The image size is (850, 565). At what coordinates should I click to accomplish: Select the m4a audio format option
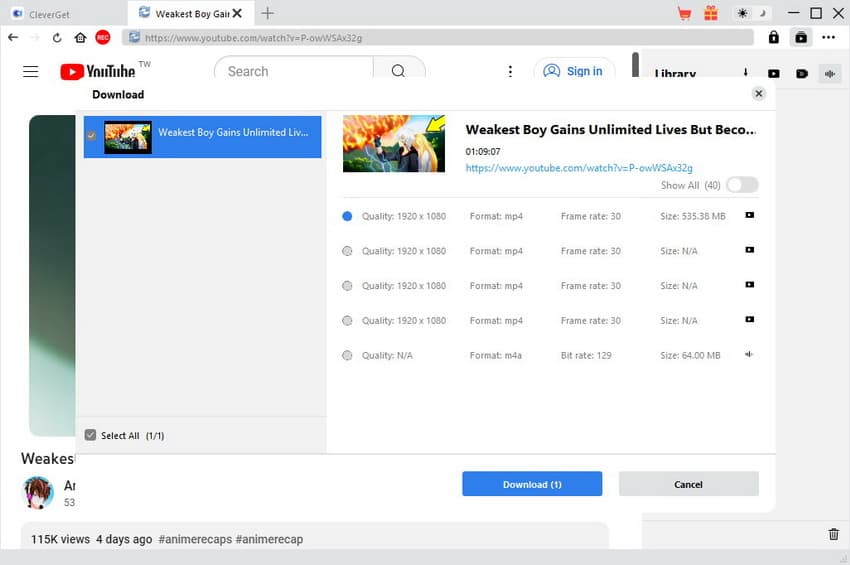point(347,356)
